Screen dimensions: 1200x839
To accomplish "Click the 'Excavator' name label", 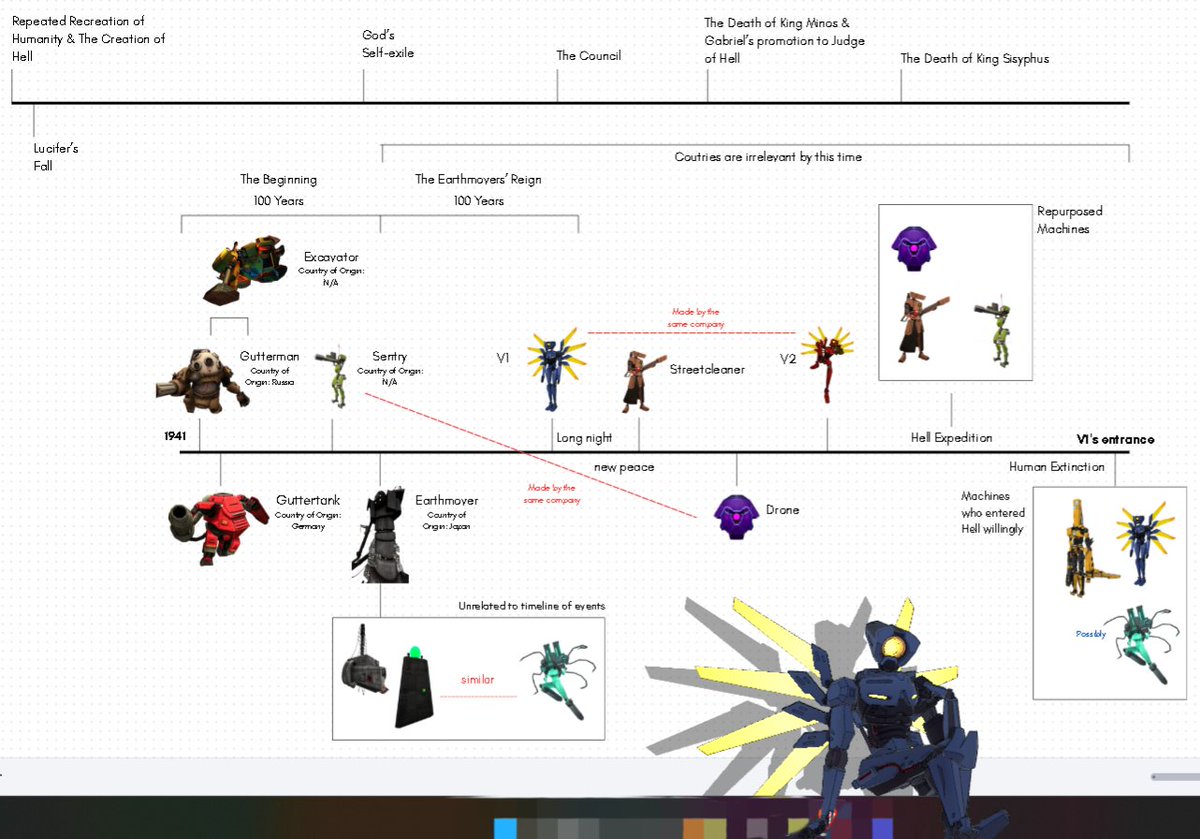I will coord(331,258).
